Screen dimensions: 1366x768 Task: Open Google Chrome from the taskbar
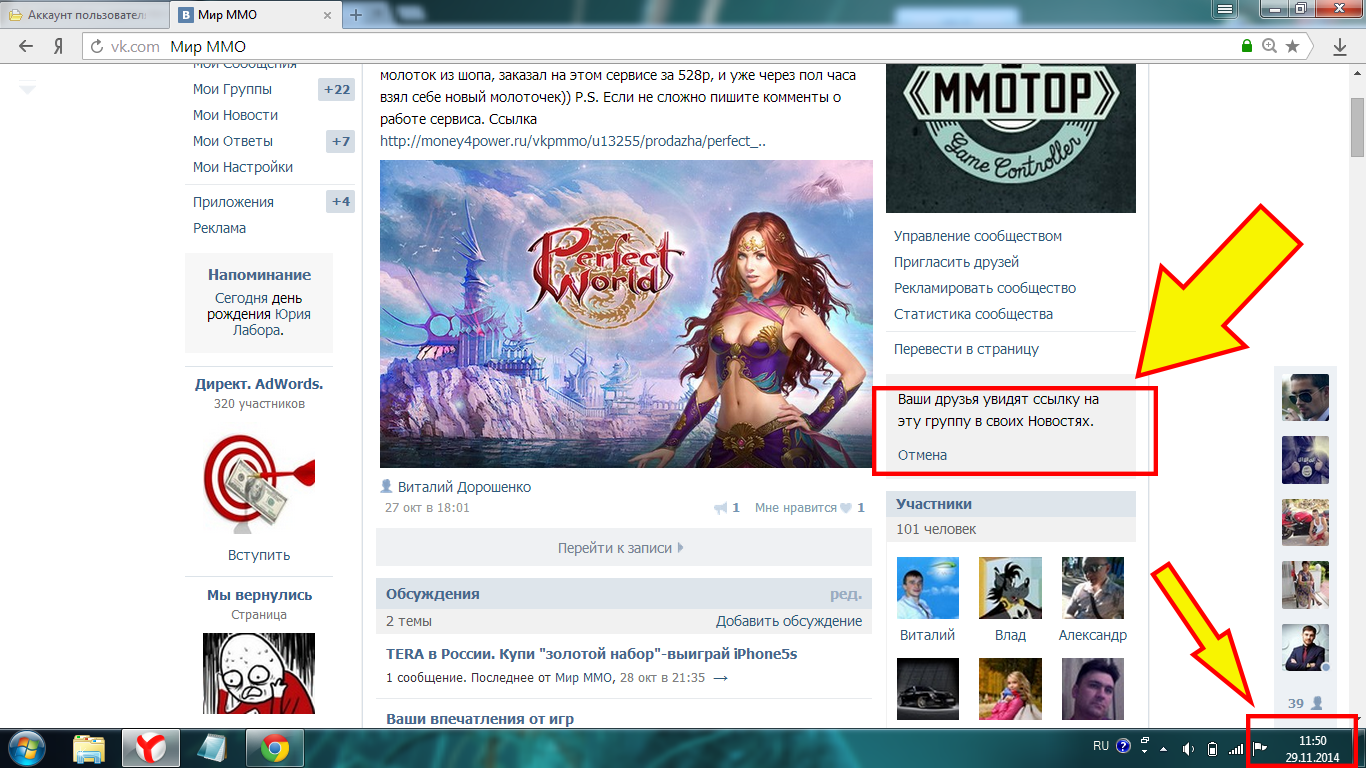pos(275,748)
